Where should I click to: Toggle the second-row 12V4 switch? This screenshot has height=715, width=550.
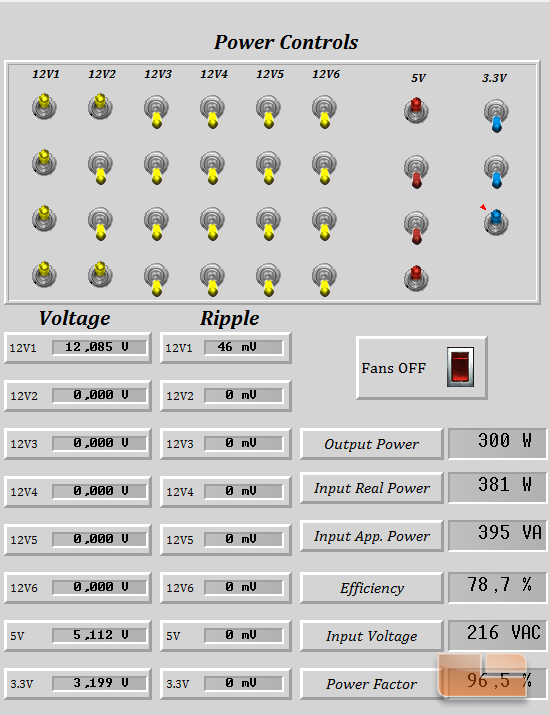pyautogui.click(x=213, y=168)
